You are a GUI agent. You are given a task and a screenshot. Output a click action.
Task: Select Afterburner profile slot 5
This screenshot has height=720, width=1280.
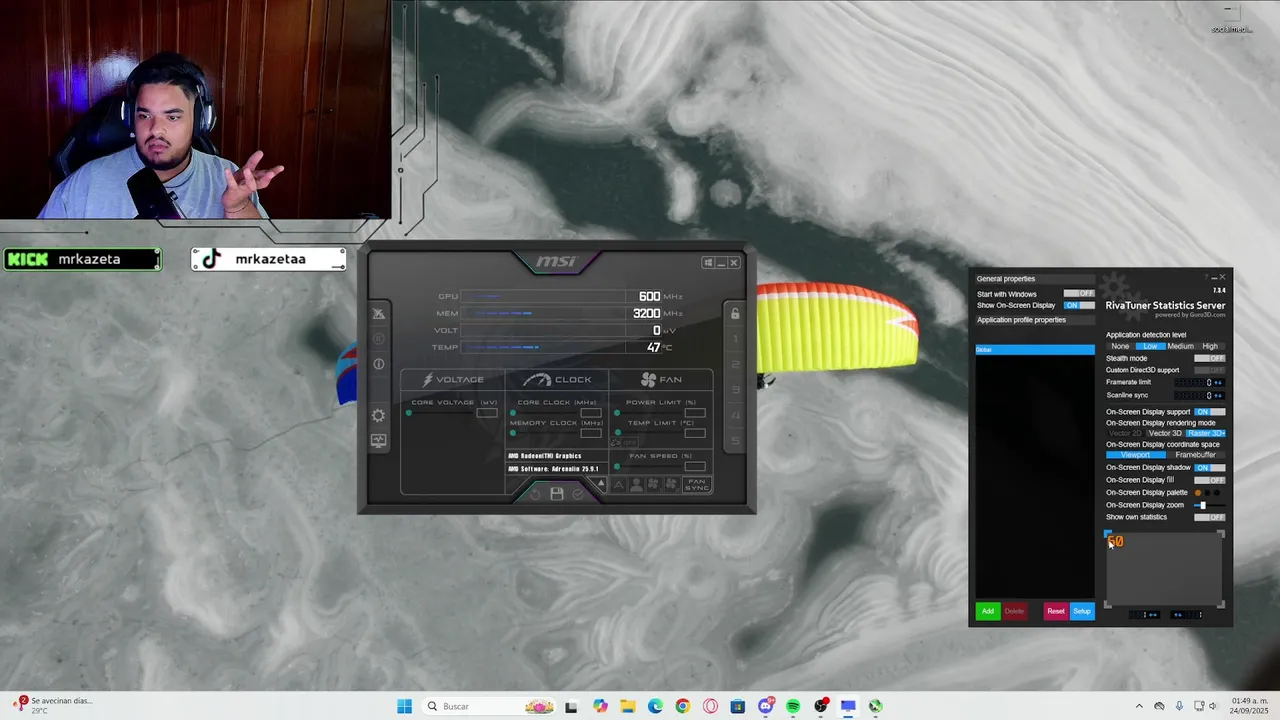[x=735, y=440]
